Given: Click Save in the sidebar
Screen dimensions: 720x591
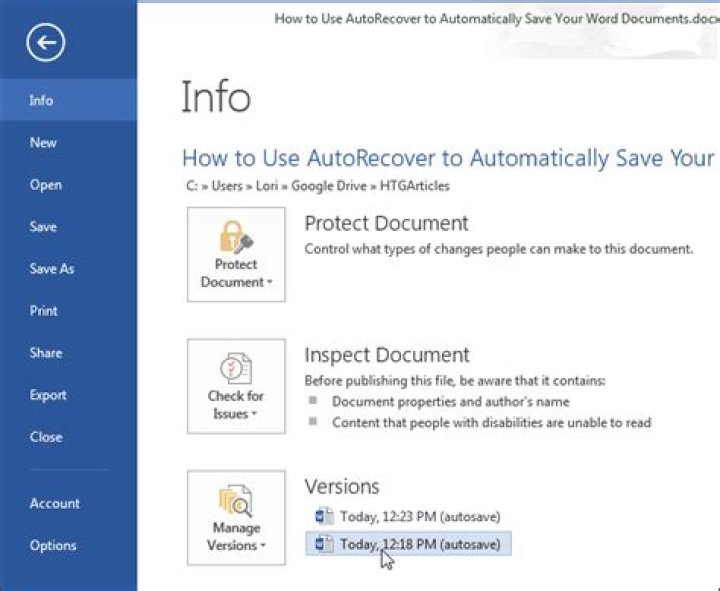Looking at the screenshot, I should coord(68,227).
